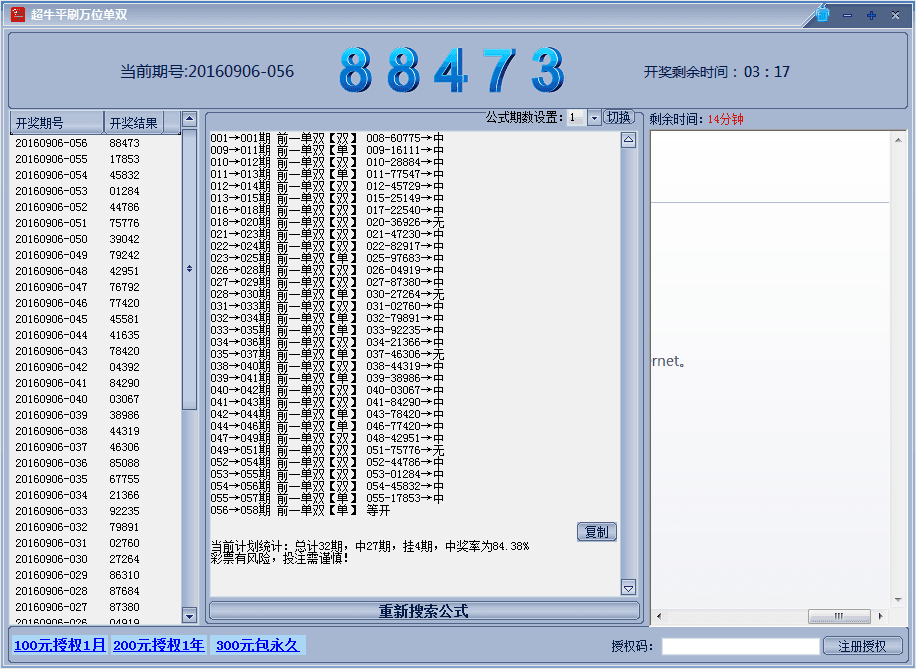Viewport: 916px width, 669px height.
Task: Select row 20160906-045
Action: point(95,319)
